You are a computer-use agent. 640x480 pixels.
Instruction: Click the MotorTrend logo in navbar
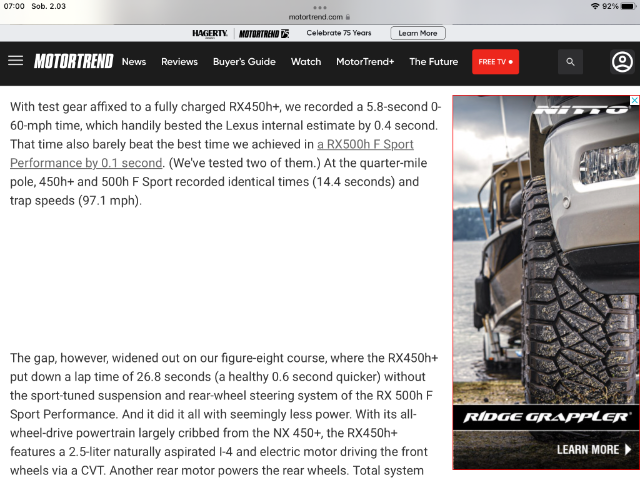click(x=73, y=61)
